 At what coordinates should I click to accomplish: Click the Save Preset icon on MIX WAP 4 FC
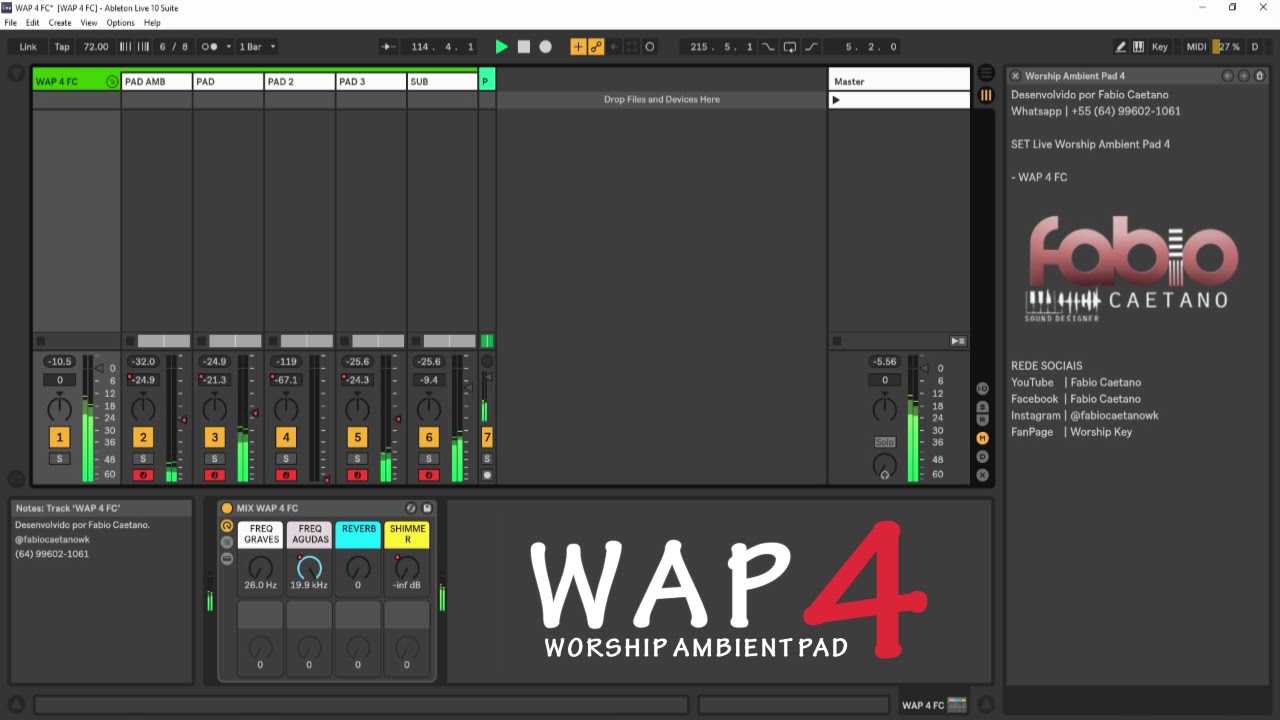click(x=427, y=508)
